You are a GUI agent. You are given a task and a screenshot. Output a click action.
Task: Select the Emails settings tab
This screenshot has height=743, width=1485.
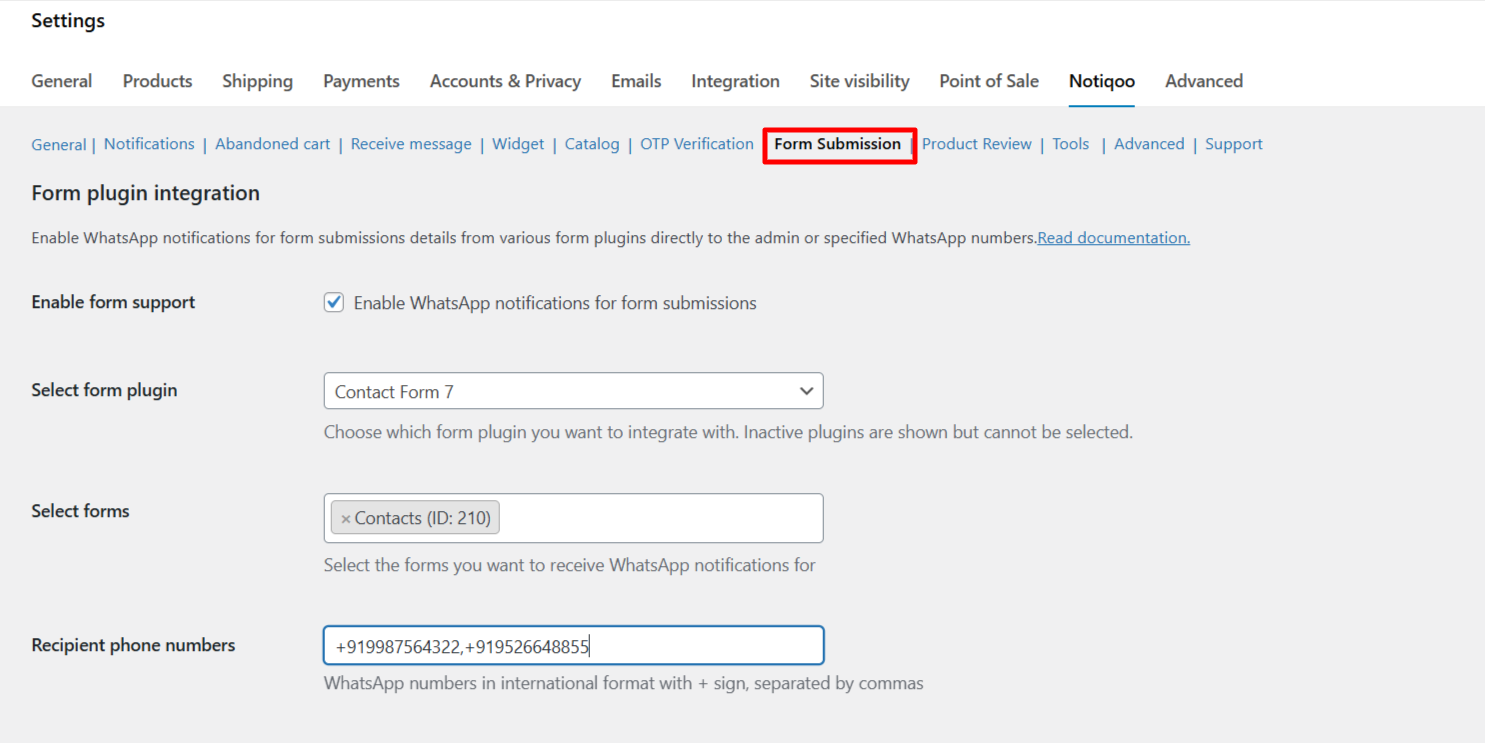[x=636, y=81]
